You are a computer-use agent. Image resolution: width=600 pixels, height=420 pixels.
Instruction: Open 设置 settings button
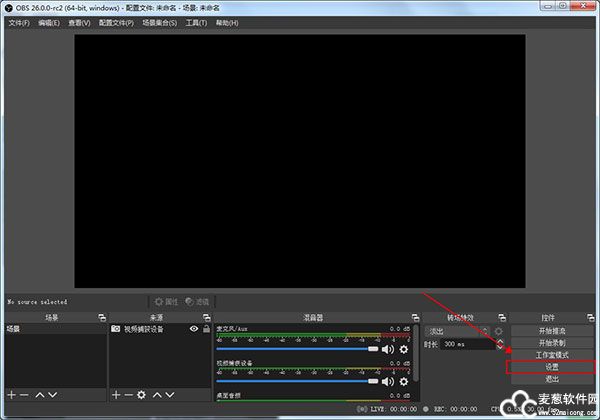pyautogui.click(x=551, y=367)
